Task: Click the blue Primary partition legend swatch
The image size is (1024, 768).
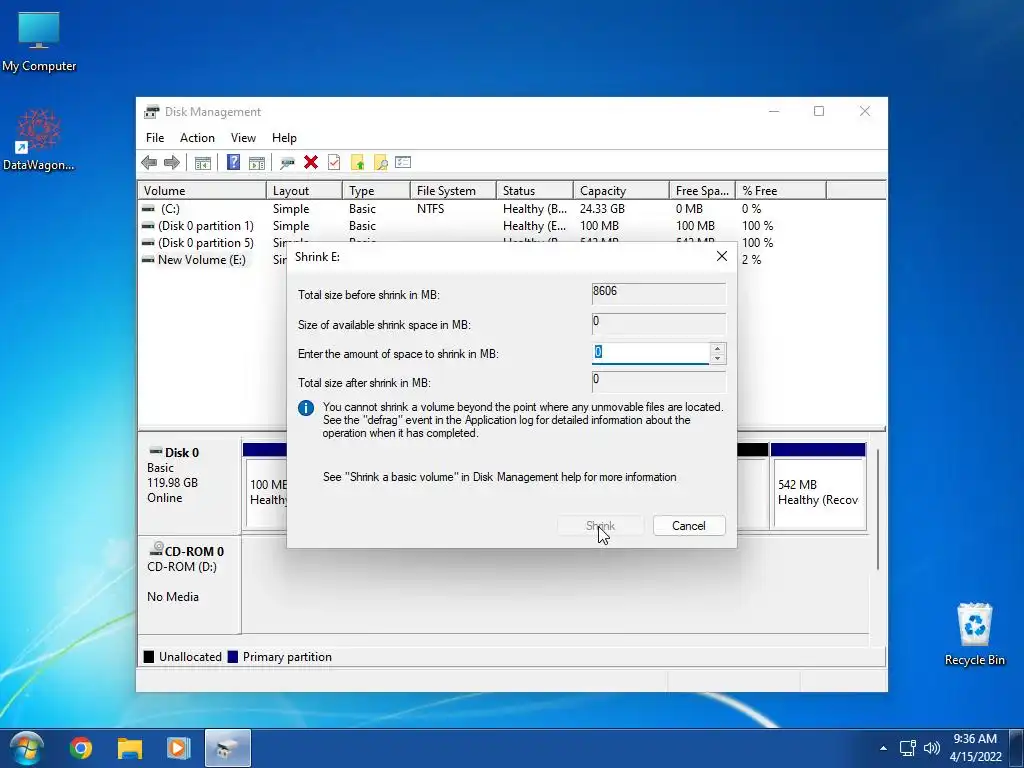Action: (x=232, y=657)
